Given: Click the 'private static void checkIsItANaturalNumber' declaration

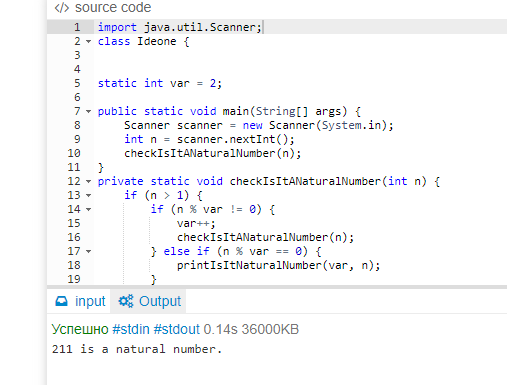Looking at the screenshot, I should coord(269,182).
